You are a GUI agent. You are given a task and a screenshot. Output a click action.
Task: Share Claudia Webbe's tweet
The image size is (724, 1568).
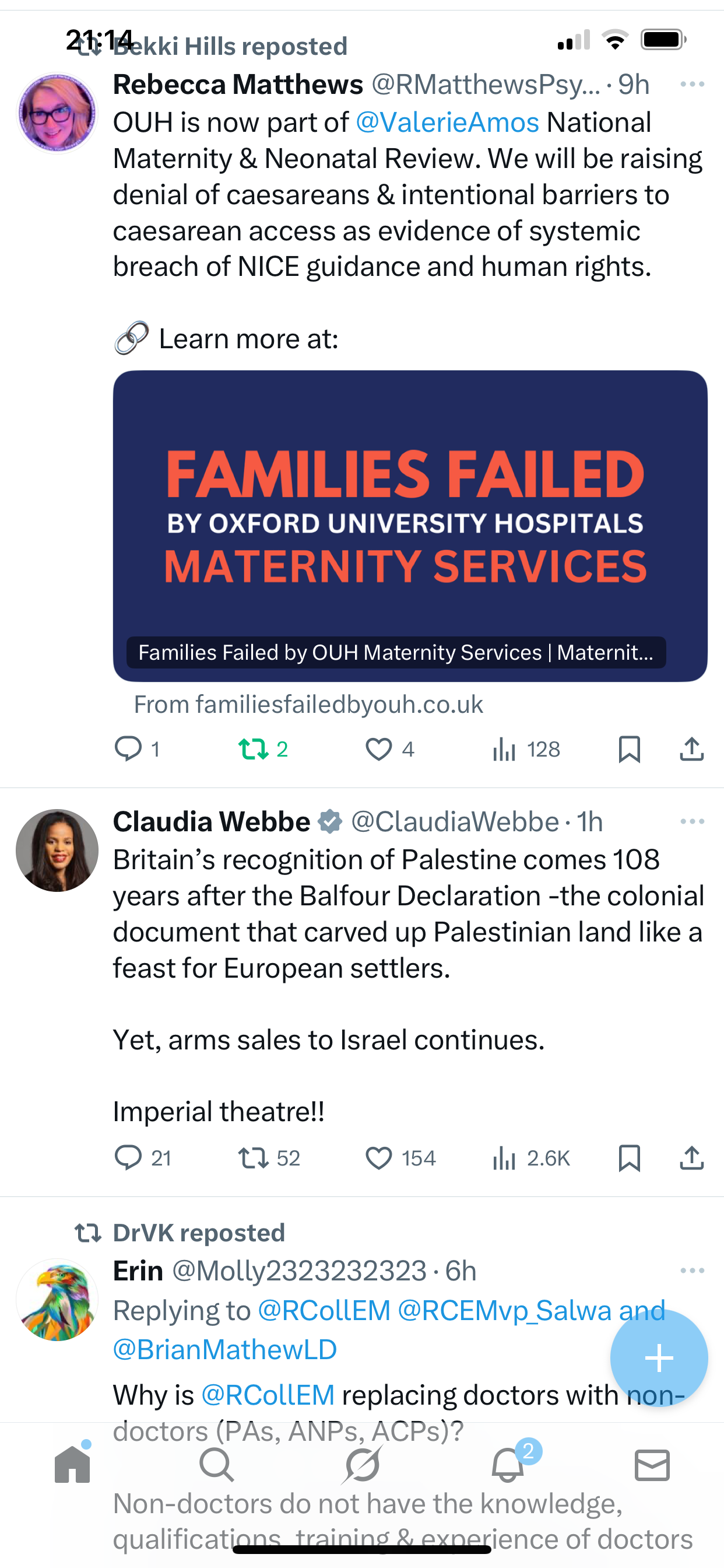pos(691,1158)
